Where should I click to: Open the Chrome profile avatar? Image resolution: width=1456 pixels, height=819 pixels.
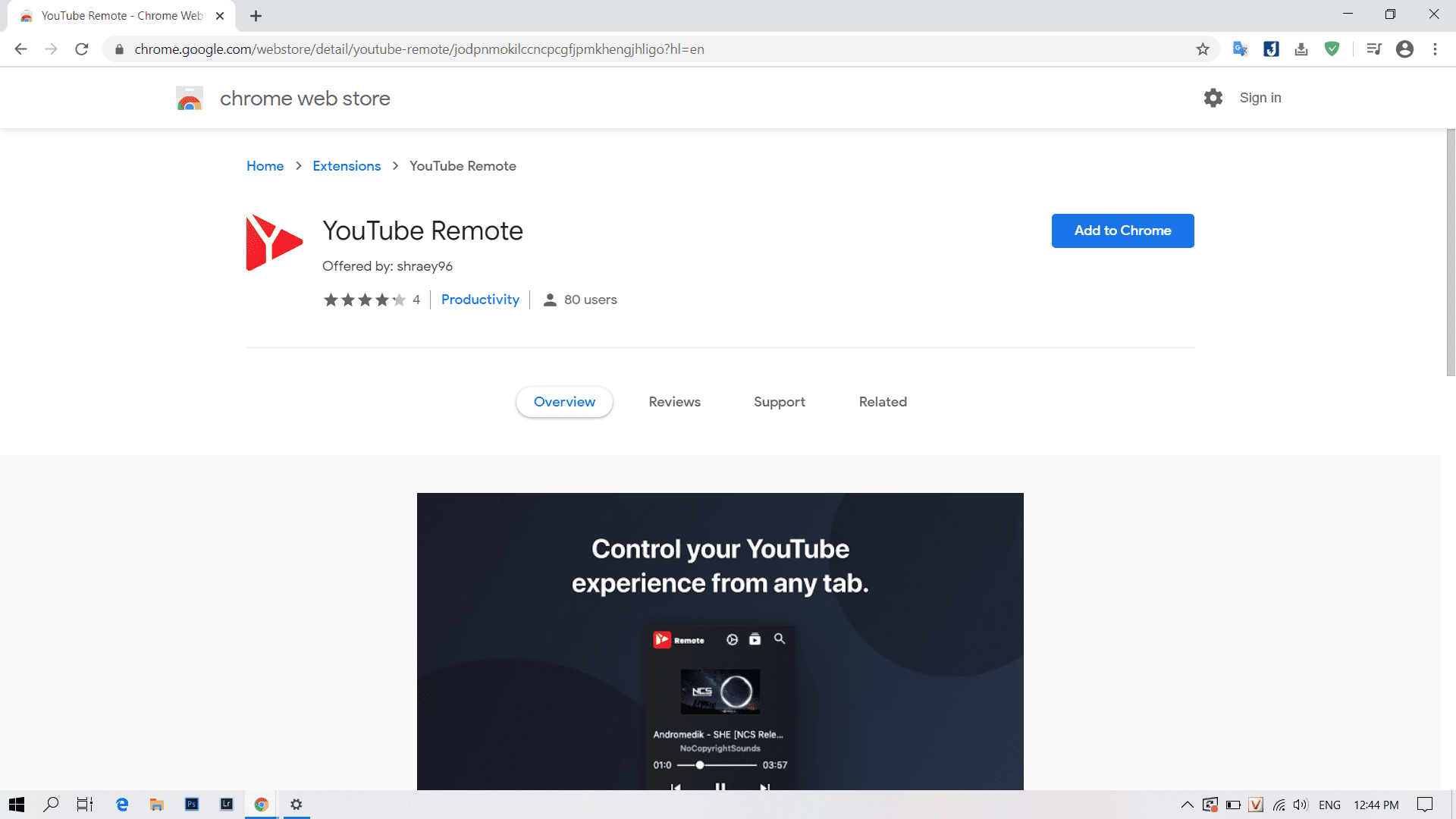1404,49
